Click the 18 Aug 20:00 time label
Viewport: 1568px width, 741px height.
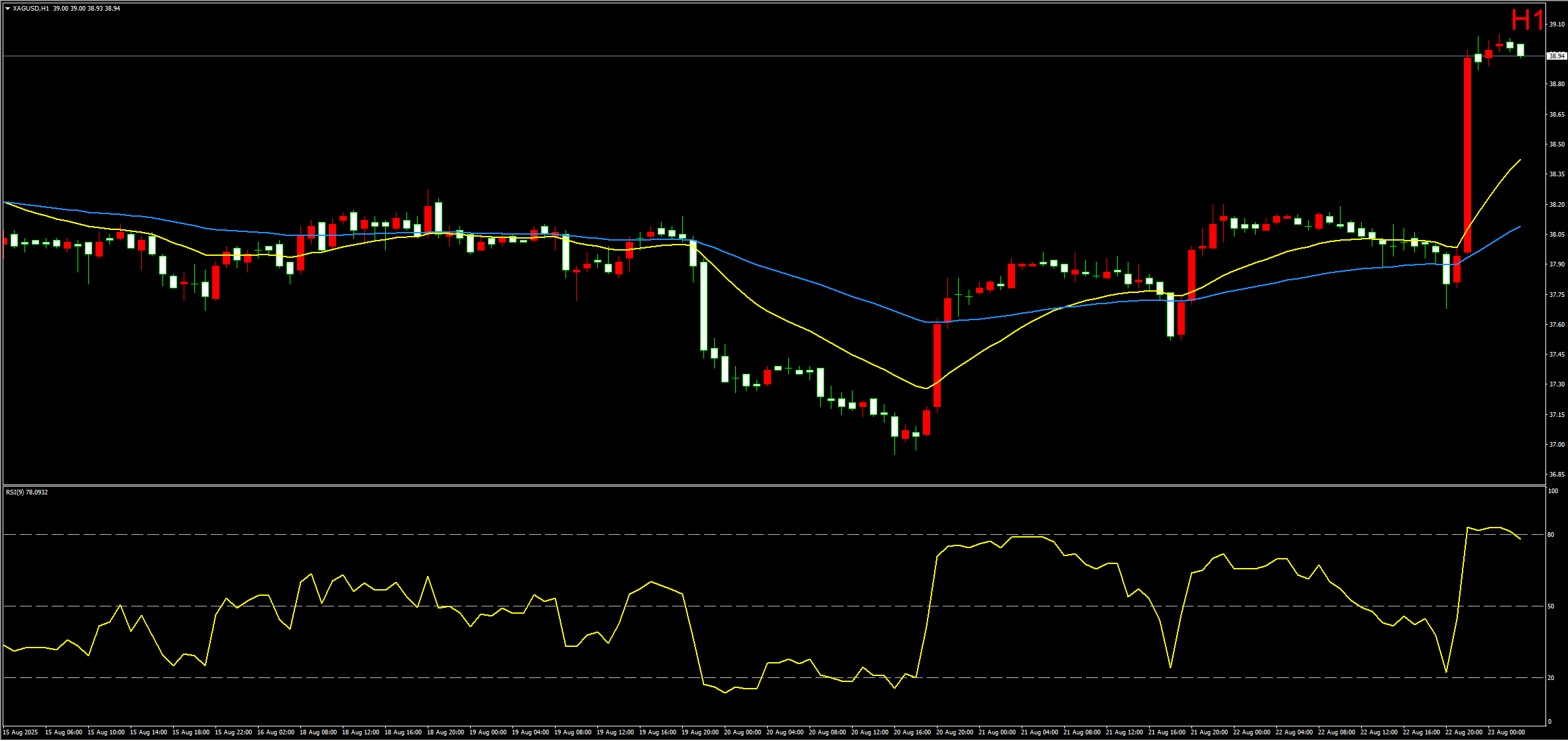[446, 733]
